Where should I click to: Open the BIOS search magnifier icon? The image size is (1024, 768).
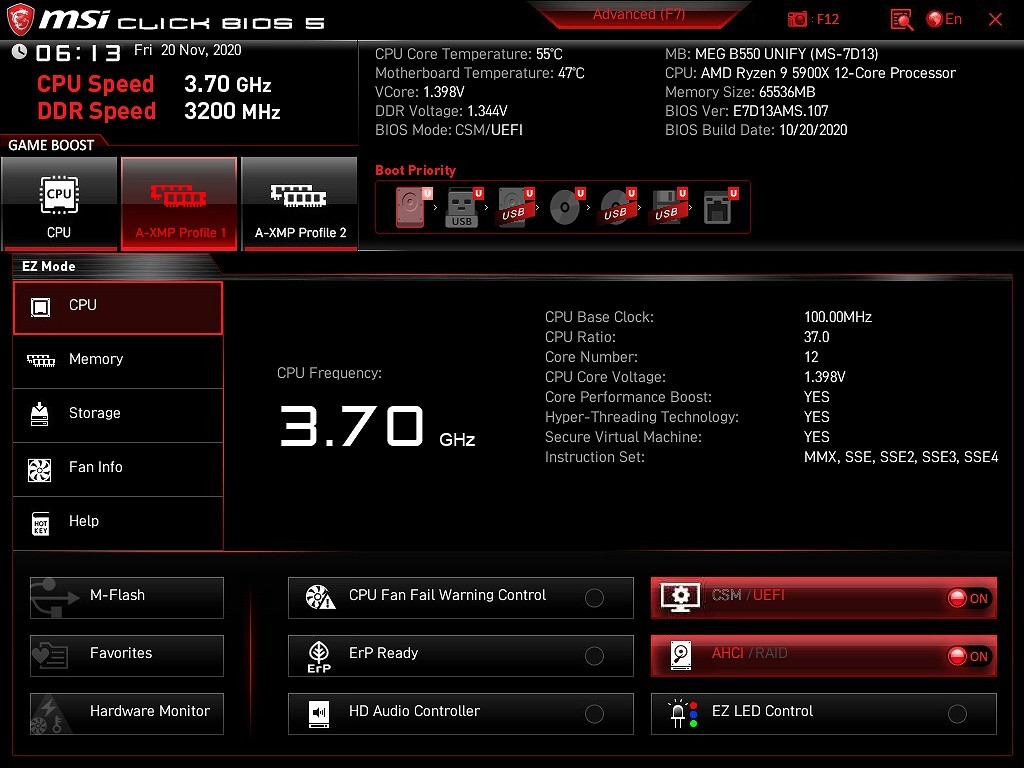coord(901,20)
